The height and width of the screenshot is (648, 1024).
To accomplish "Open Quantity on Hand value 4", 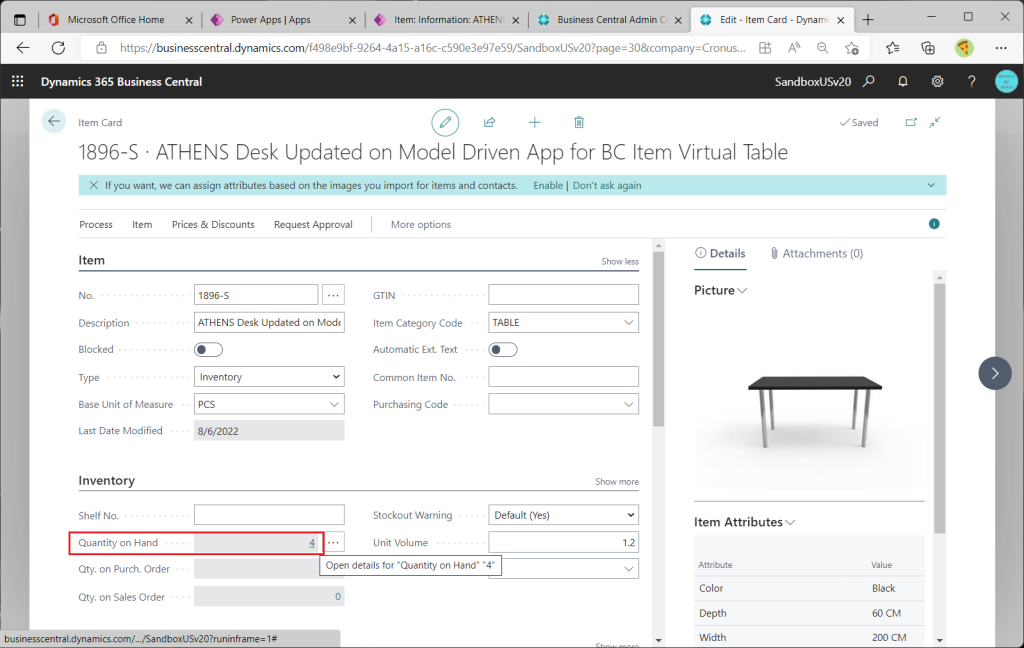I will 312,543.
